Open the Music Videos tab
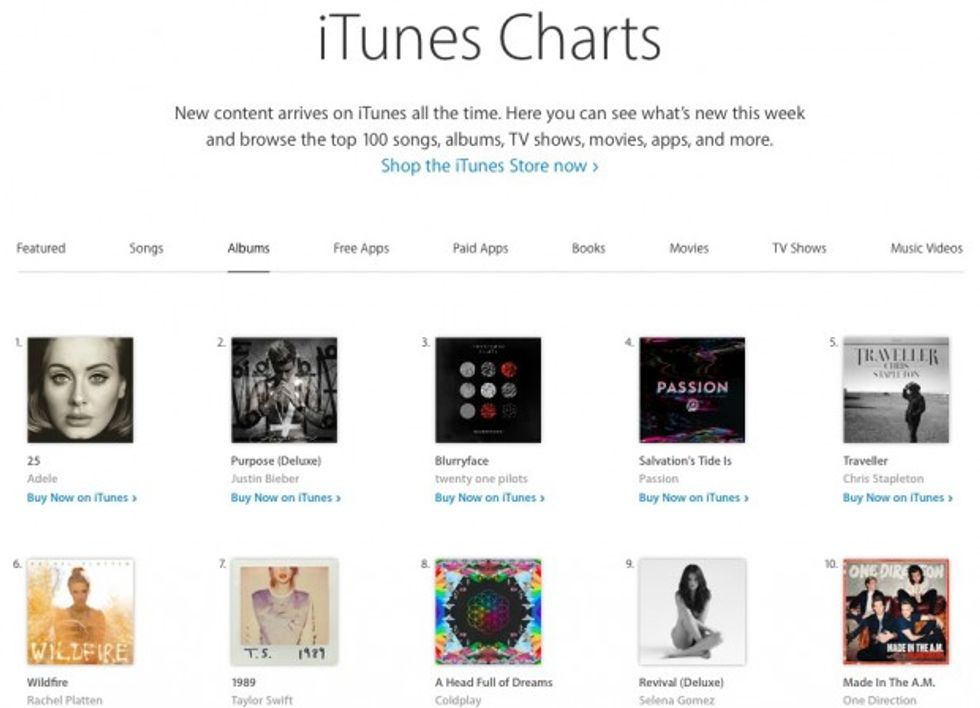Viewport: 980px width, 708px height. point(926,248)
